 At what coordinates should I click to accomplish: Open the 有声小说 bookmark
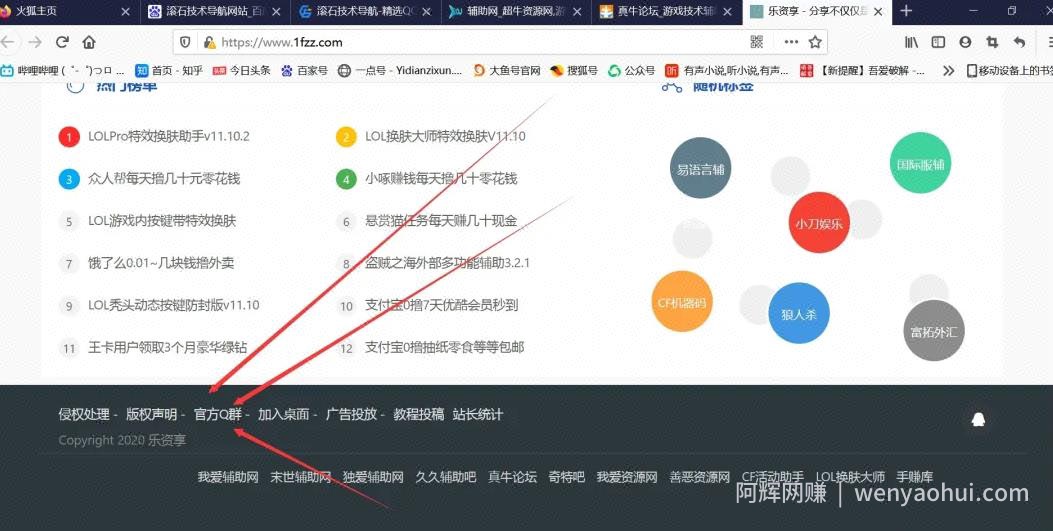tap(727, 70)
